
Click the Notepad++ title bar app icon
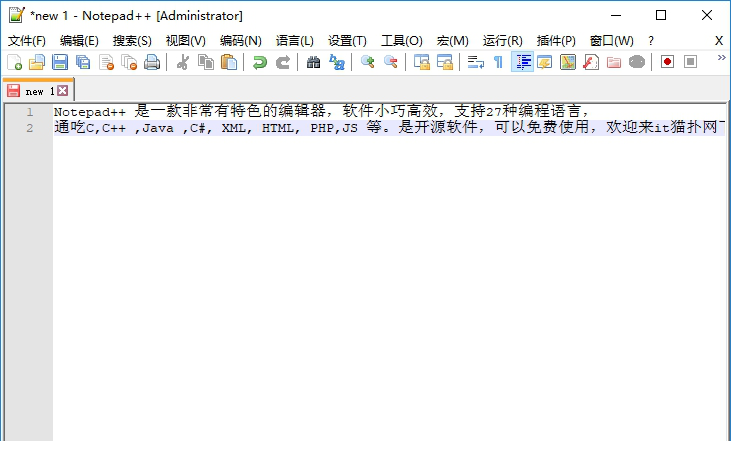coord(16,15)
